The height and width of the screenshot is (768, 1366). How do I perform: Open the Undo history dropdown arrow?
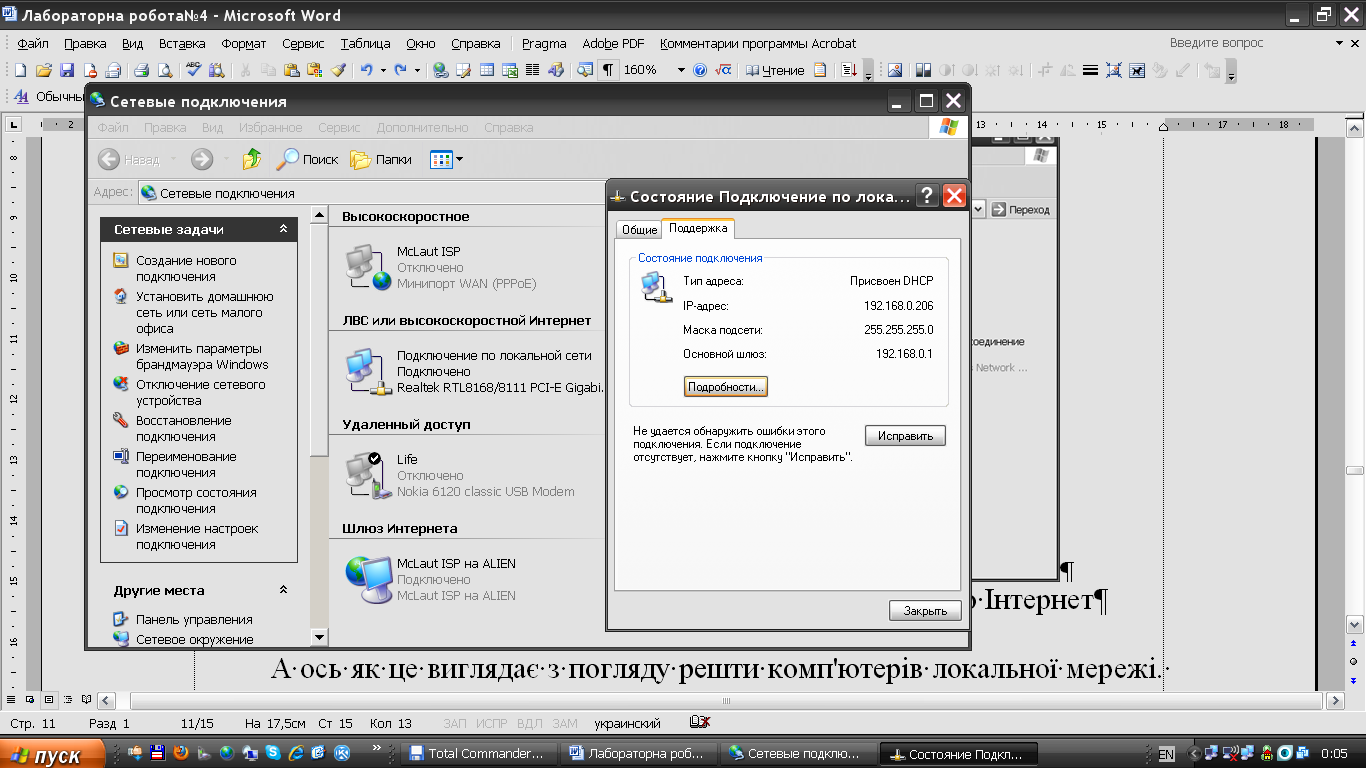(x=383, y=70)
